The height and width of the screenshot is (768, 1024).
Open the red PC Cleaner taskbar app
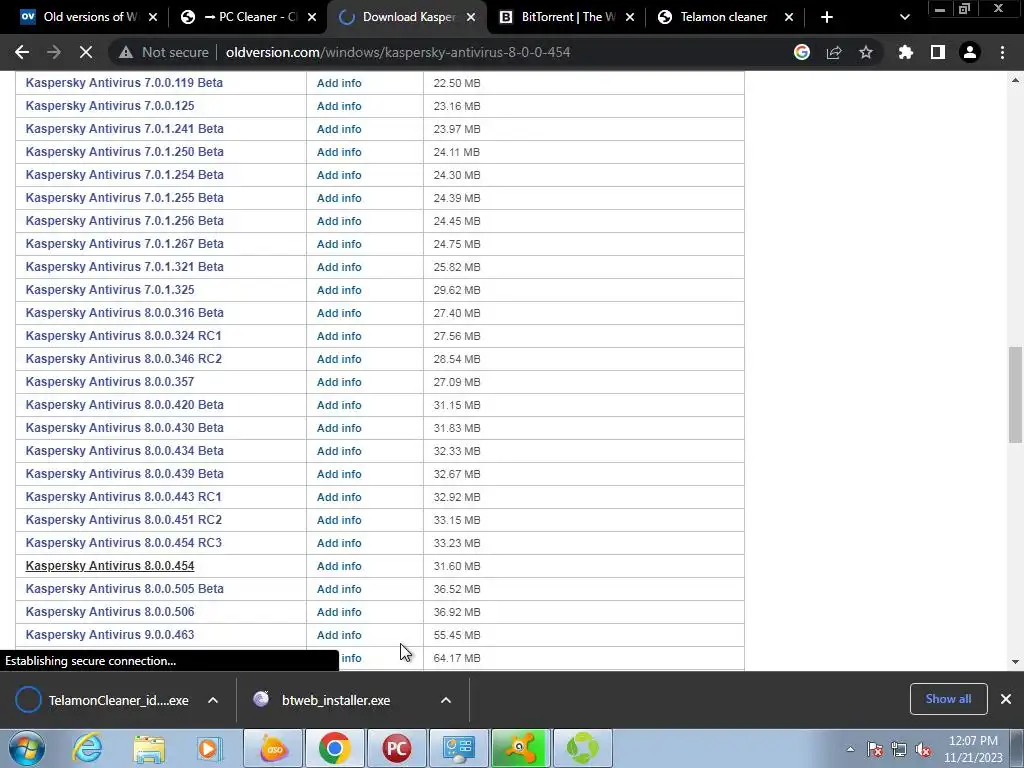pos(396,748)
